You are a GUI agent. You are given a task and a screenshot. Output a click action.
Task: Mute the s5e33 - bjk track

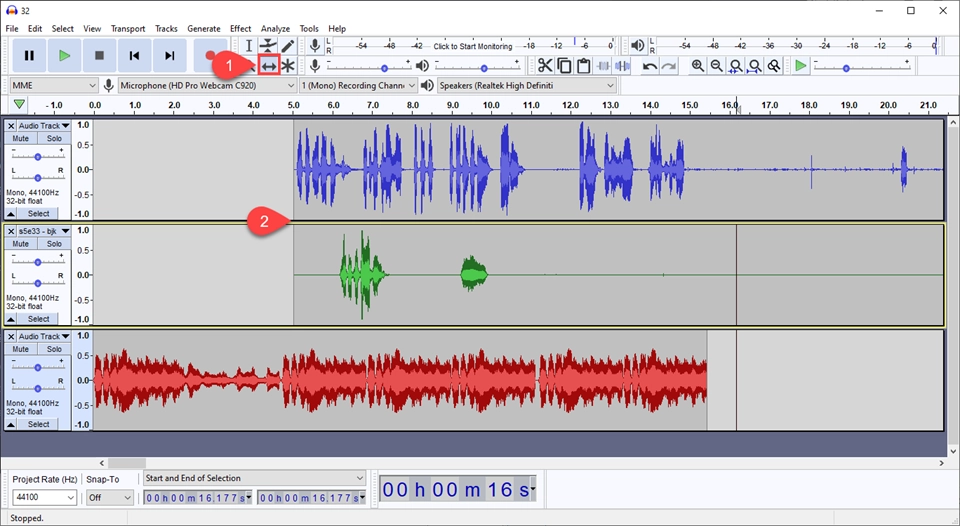point(21,244)
